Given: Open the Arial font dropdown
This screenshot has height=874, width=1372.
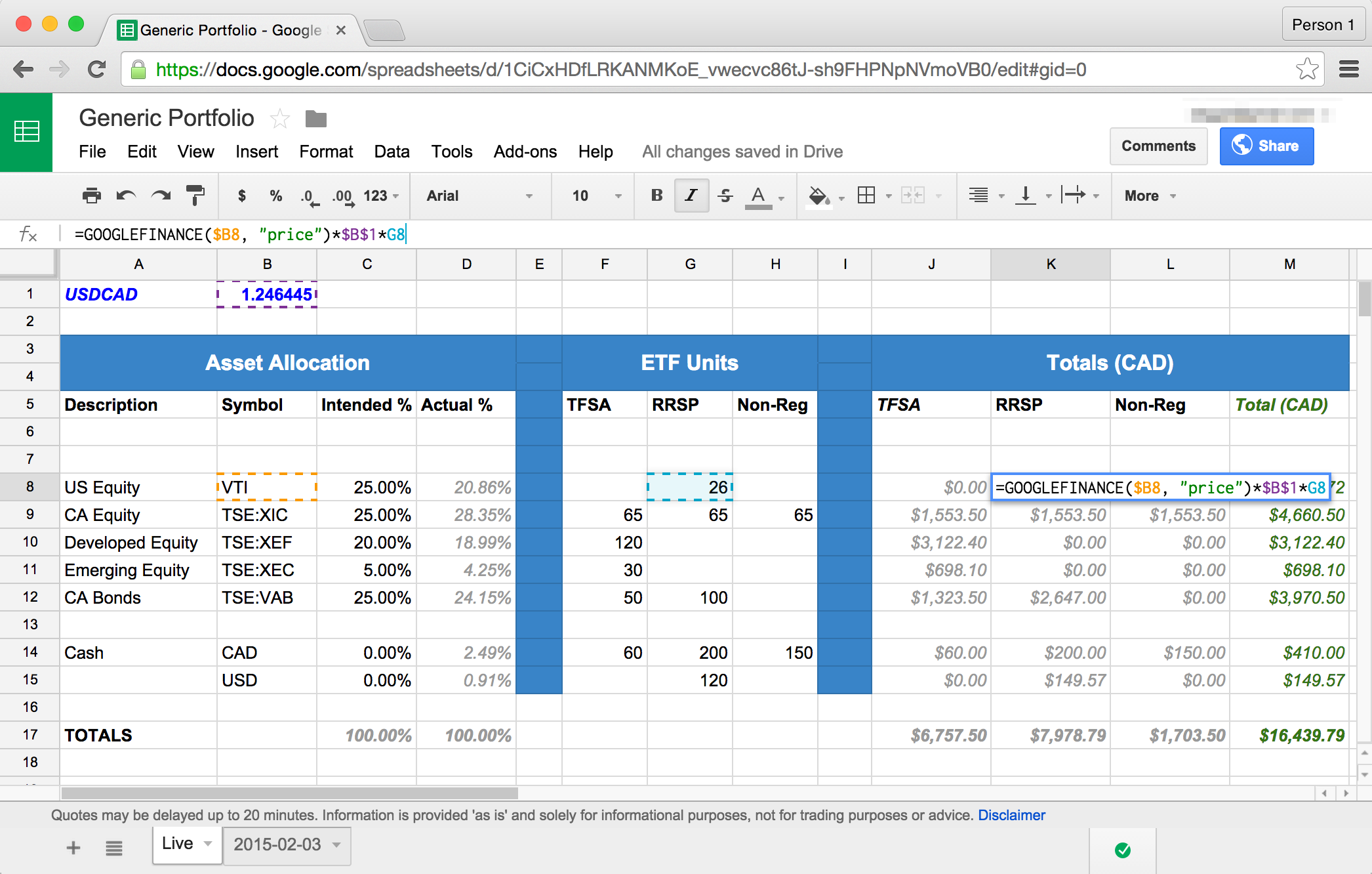Looking at the screenshot, I should coord(479,196).
